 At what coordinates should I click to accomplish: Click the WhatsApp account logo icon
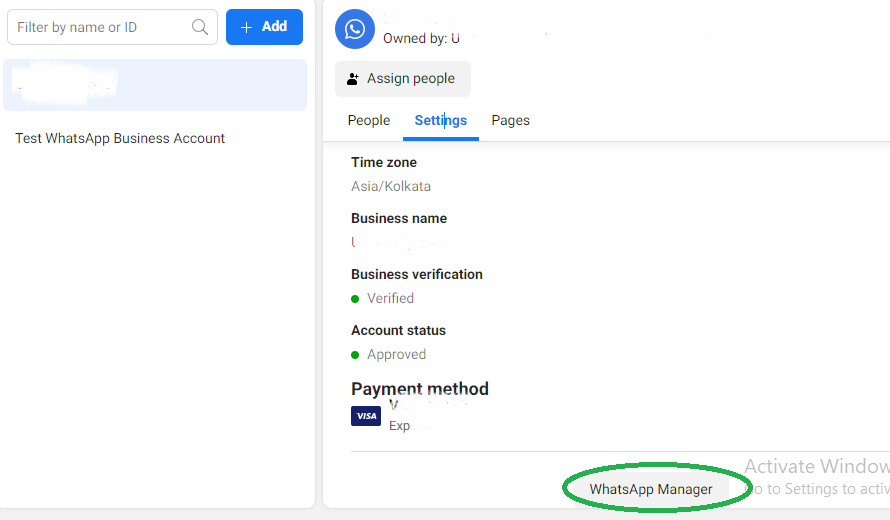355,29
